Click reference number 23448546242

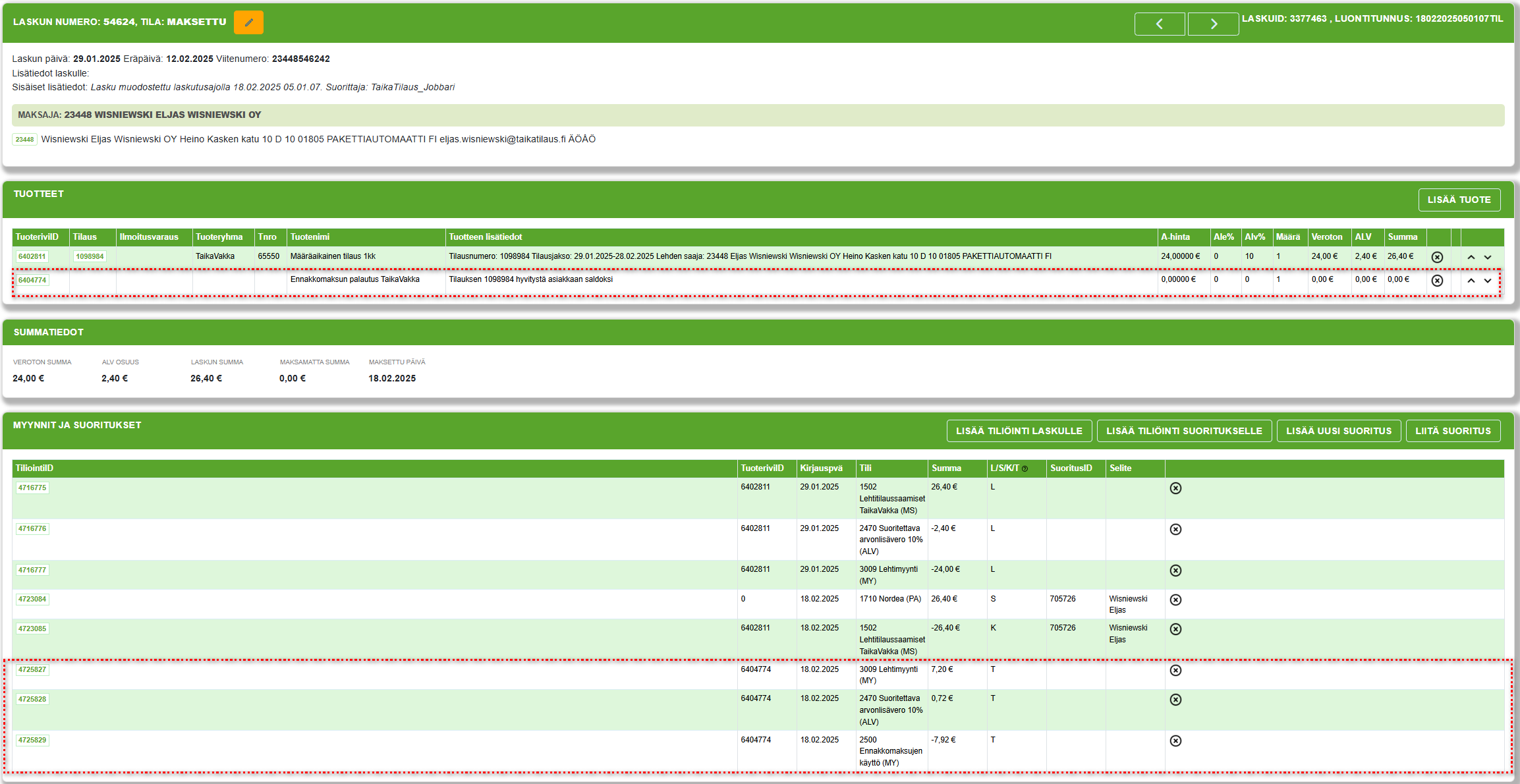pyautogui.click(x=300, y=59)
